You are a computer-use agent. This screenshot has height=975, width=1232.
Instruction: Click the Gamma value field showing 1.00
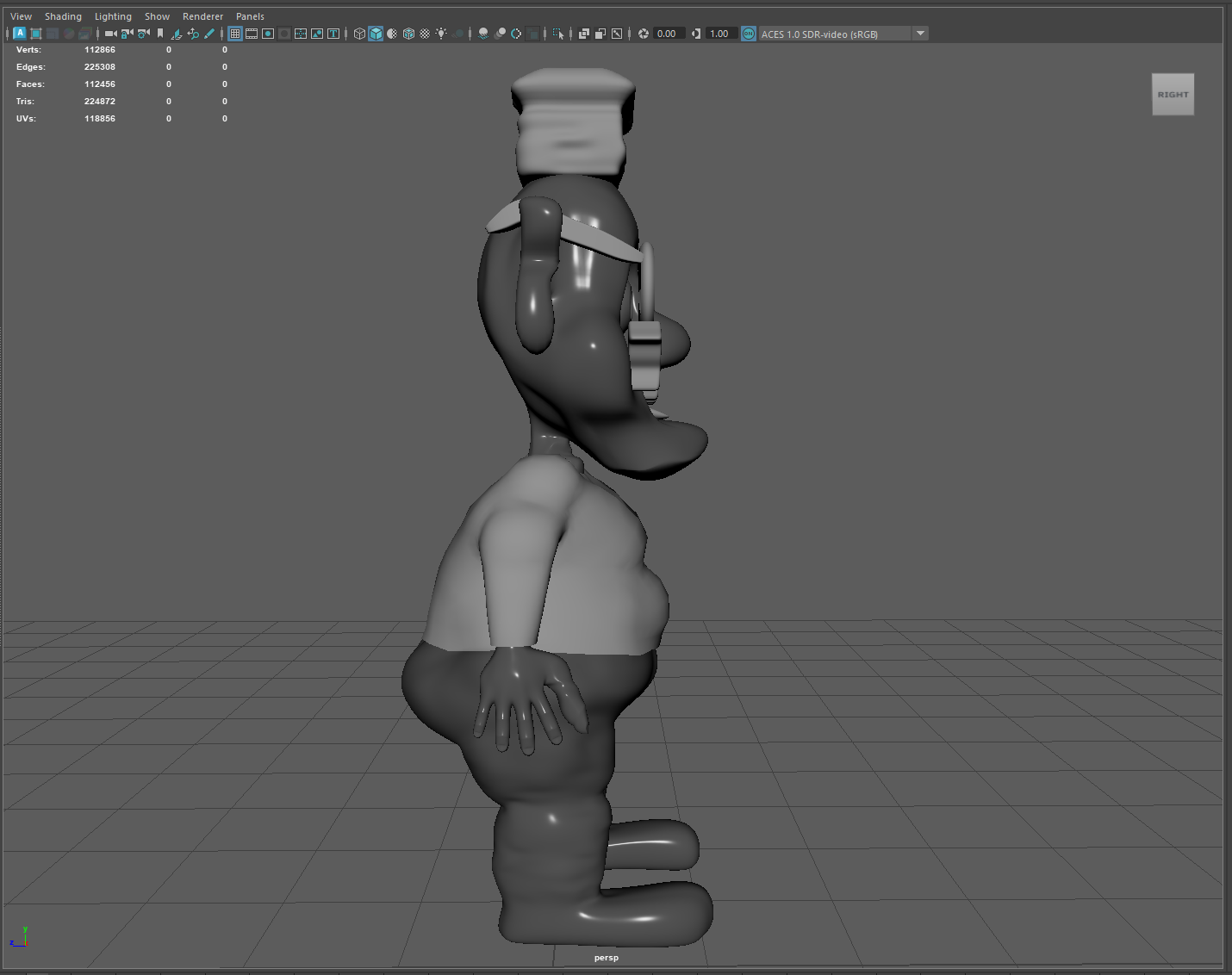pyautogui.click(x=722, y=34)
